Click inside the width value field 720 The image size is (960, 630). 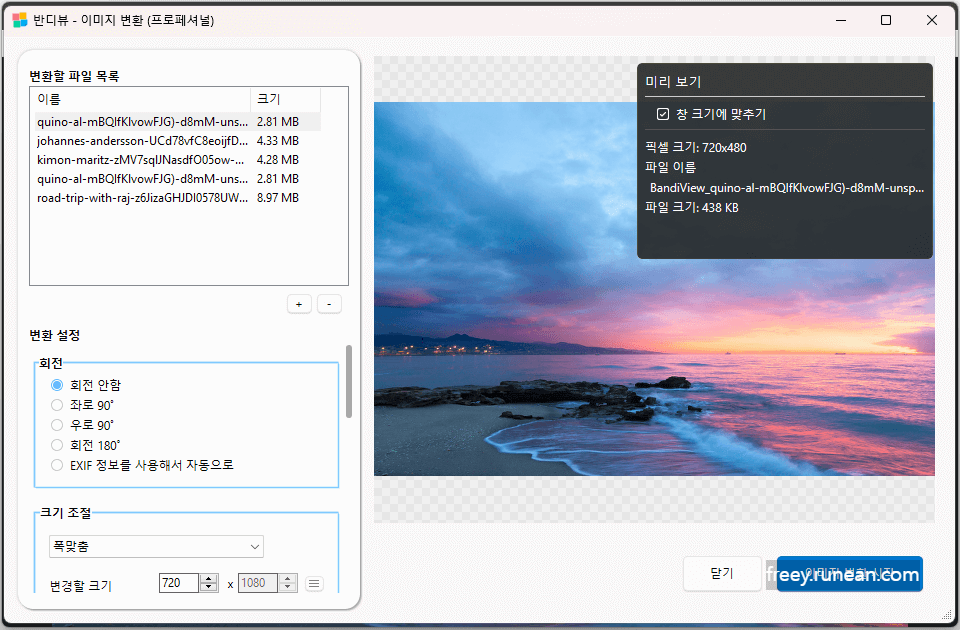click(180, 583)
